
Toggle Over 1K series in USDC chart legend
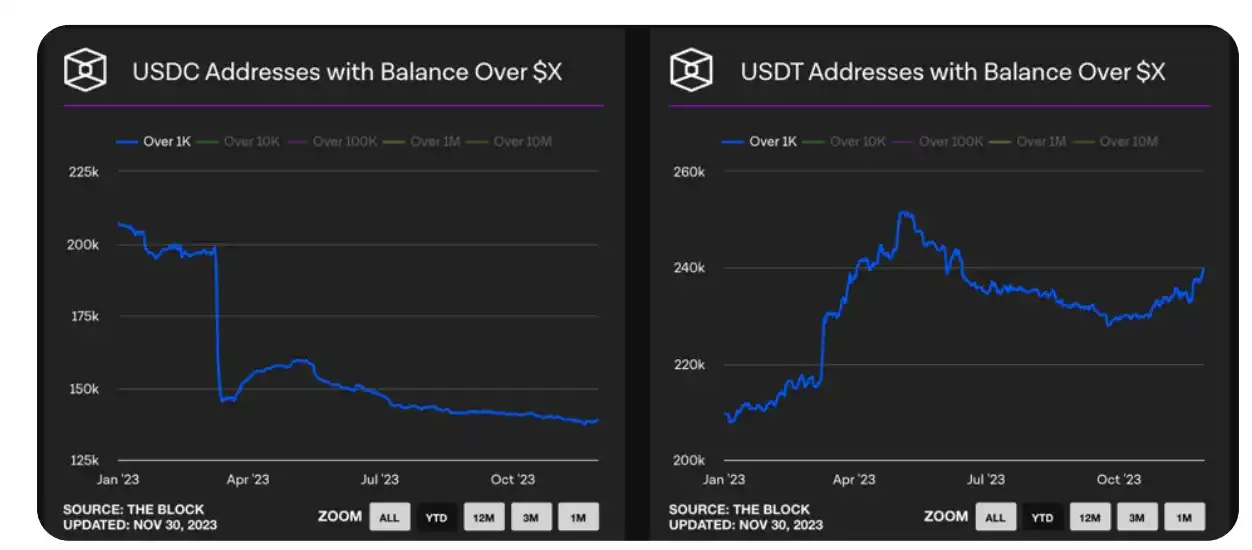162,141
